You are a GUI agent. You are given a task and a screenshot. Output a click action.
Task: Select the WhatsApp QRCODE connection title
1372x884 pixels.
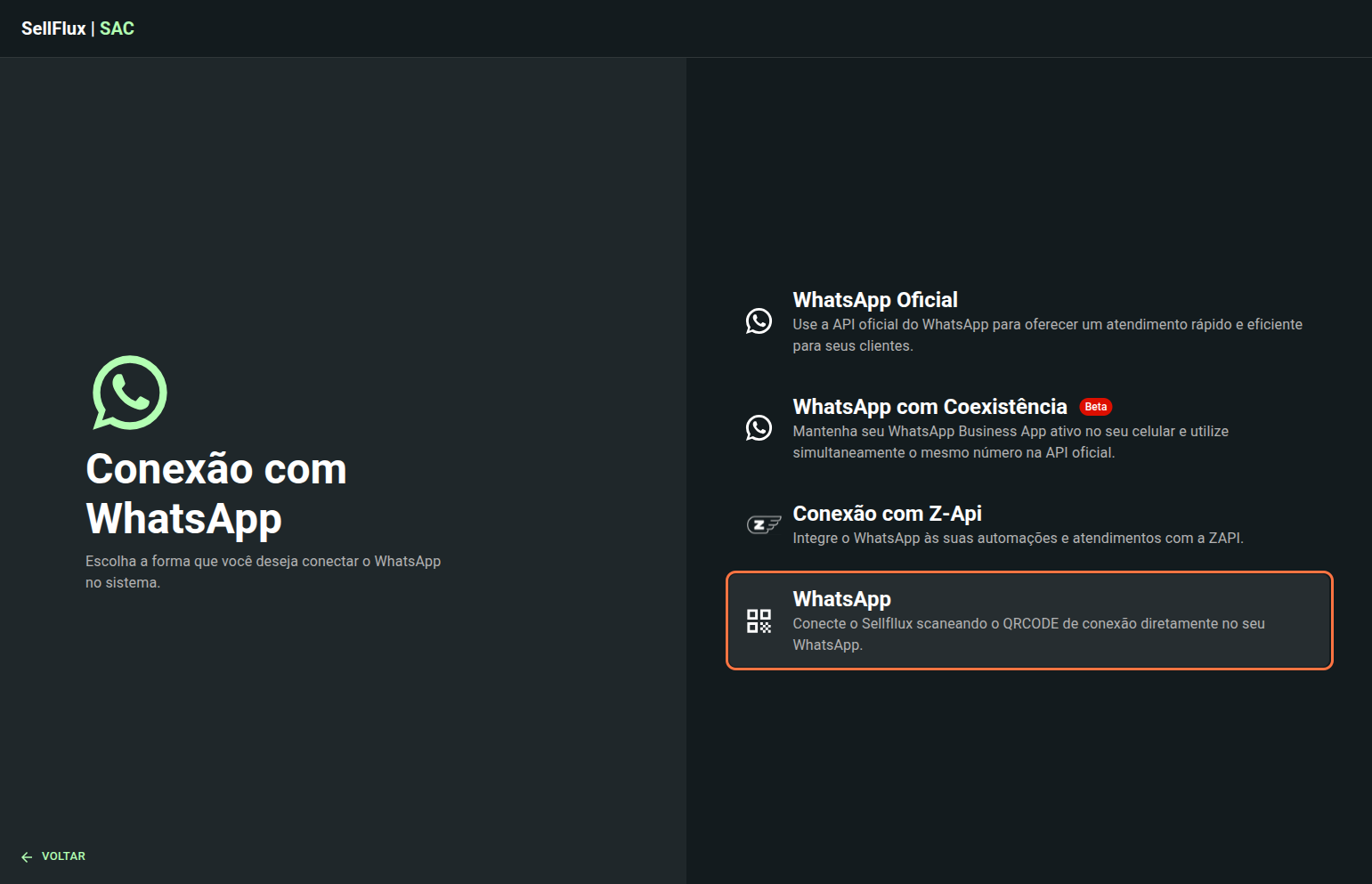pyautogui.click(x=841, y=599)
